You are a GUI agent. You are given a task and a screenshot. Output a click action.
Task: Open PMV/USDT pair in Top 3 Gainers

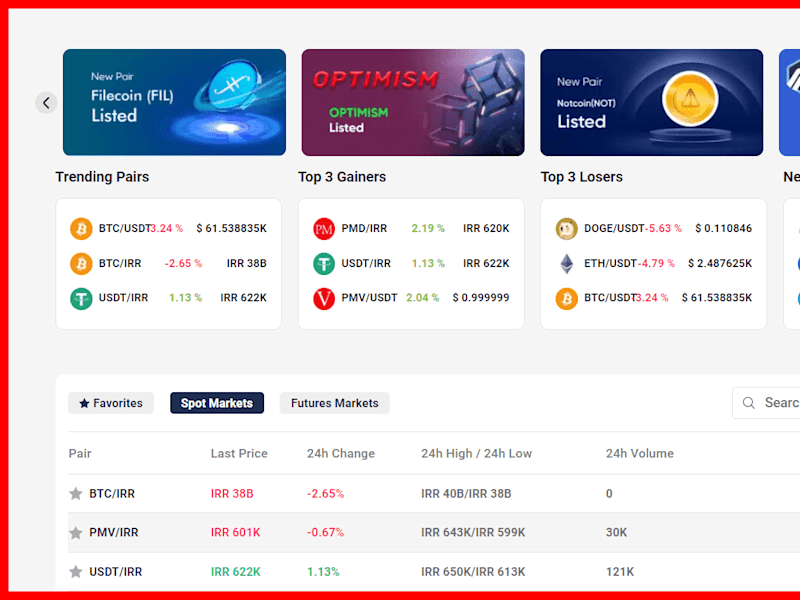point(369,297)
